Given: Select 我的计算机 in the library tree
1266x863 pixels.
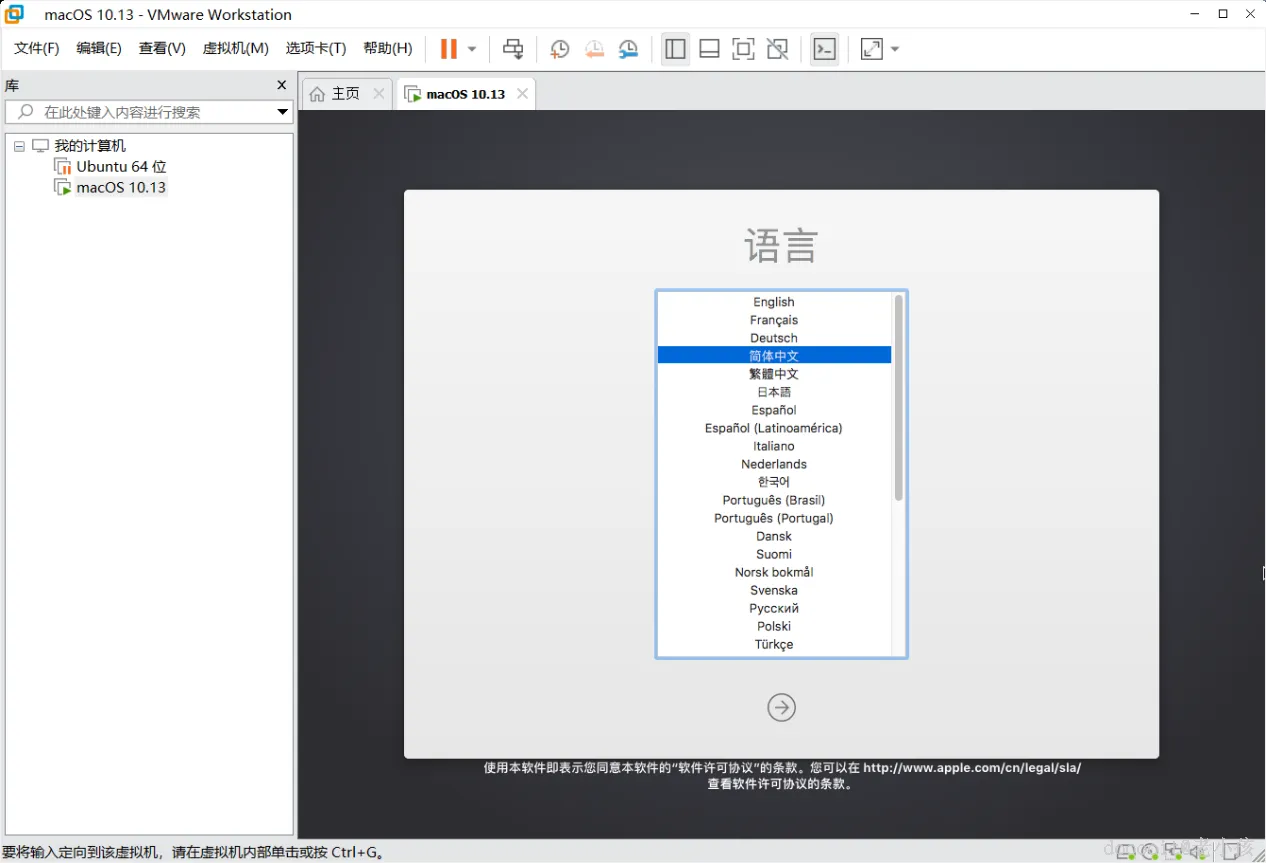Looking at the screenshot, I should pyautogui.click(x=90, y=146).
